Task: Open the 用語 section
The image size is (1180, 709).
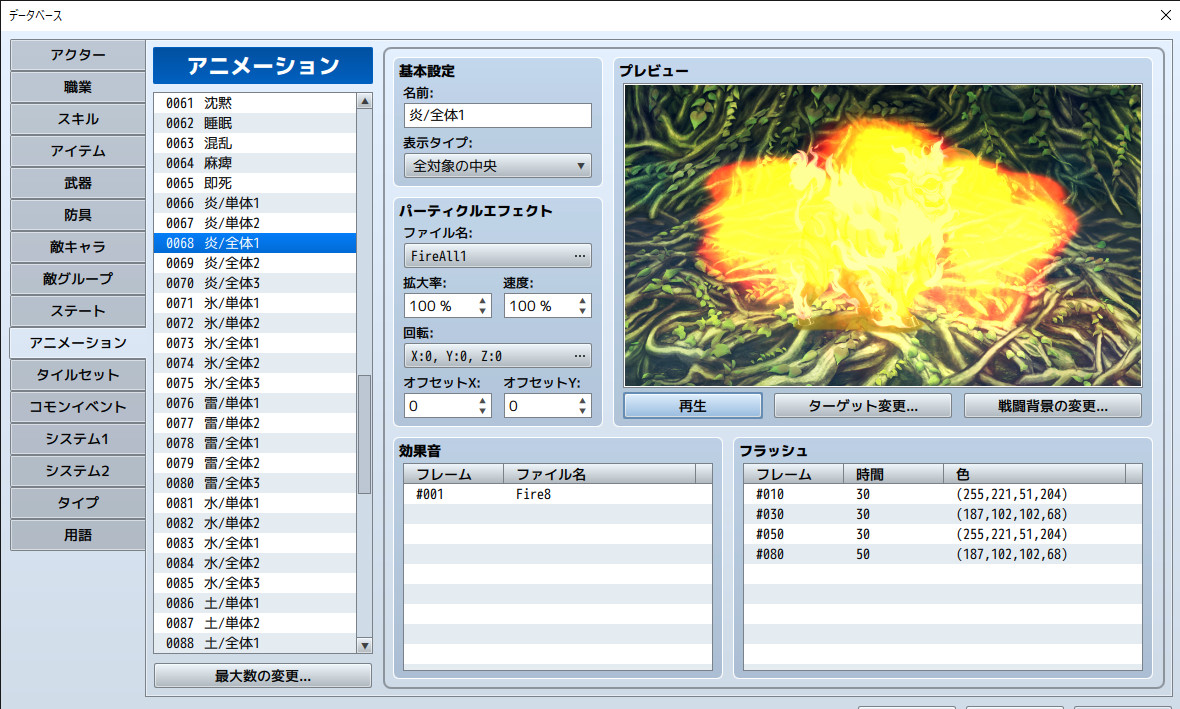Action: [77, 535]
